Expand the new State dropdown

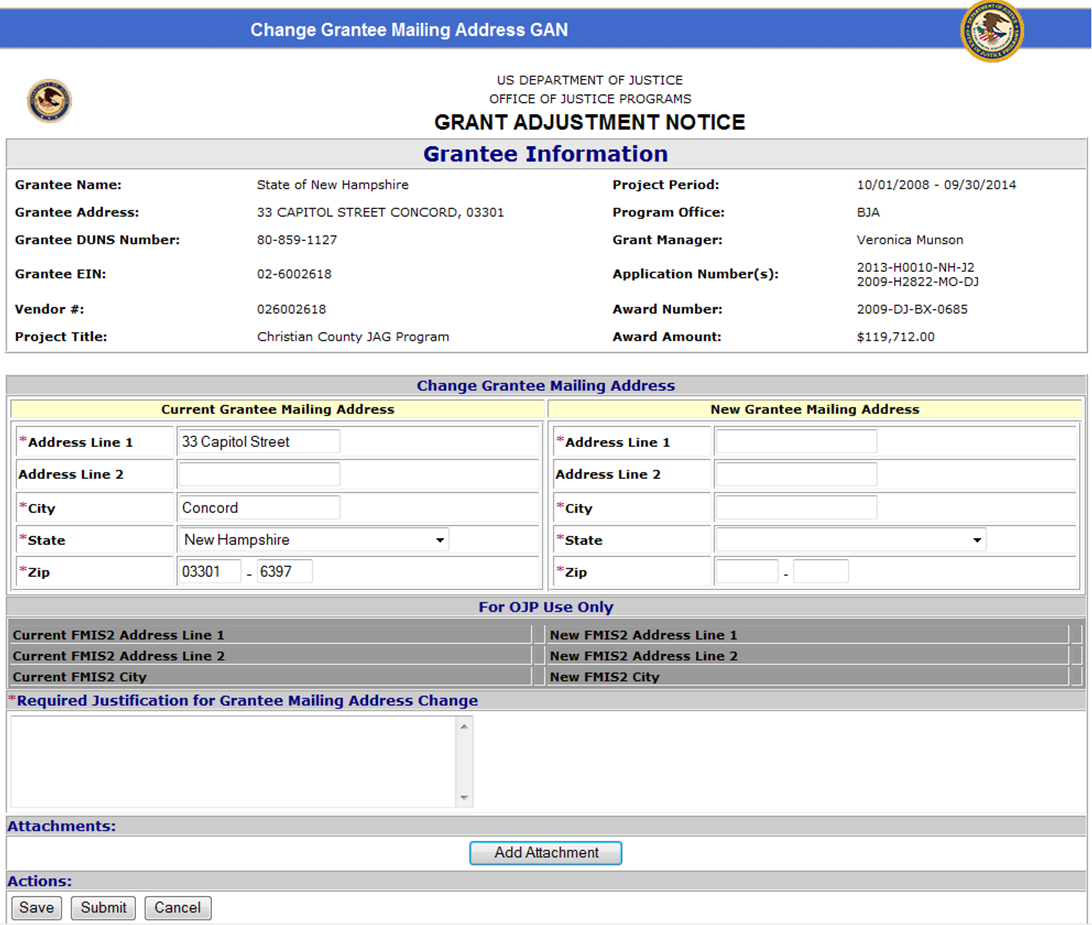click(850, 540)
